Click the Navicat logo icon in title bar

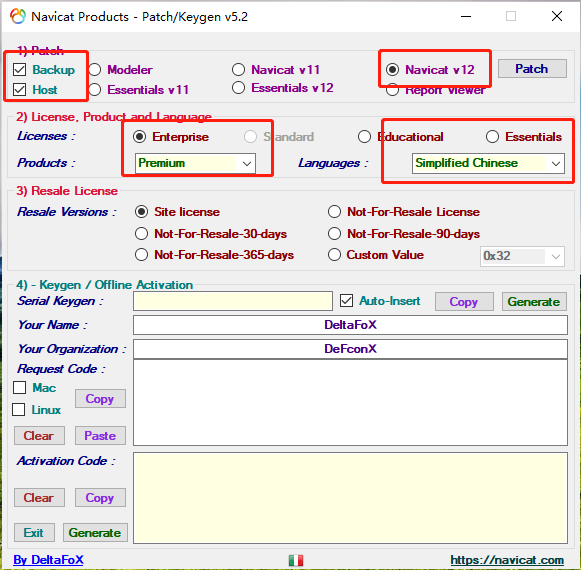pyautogui.click(x=17, y=16)
